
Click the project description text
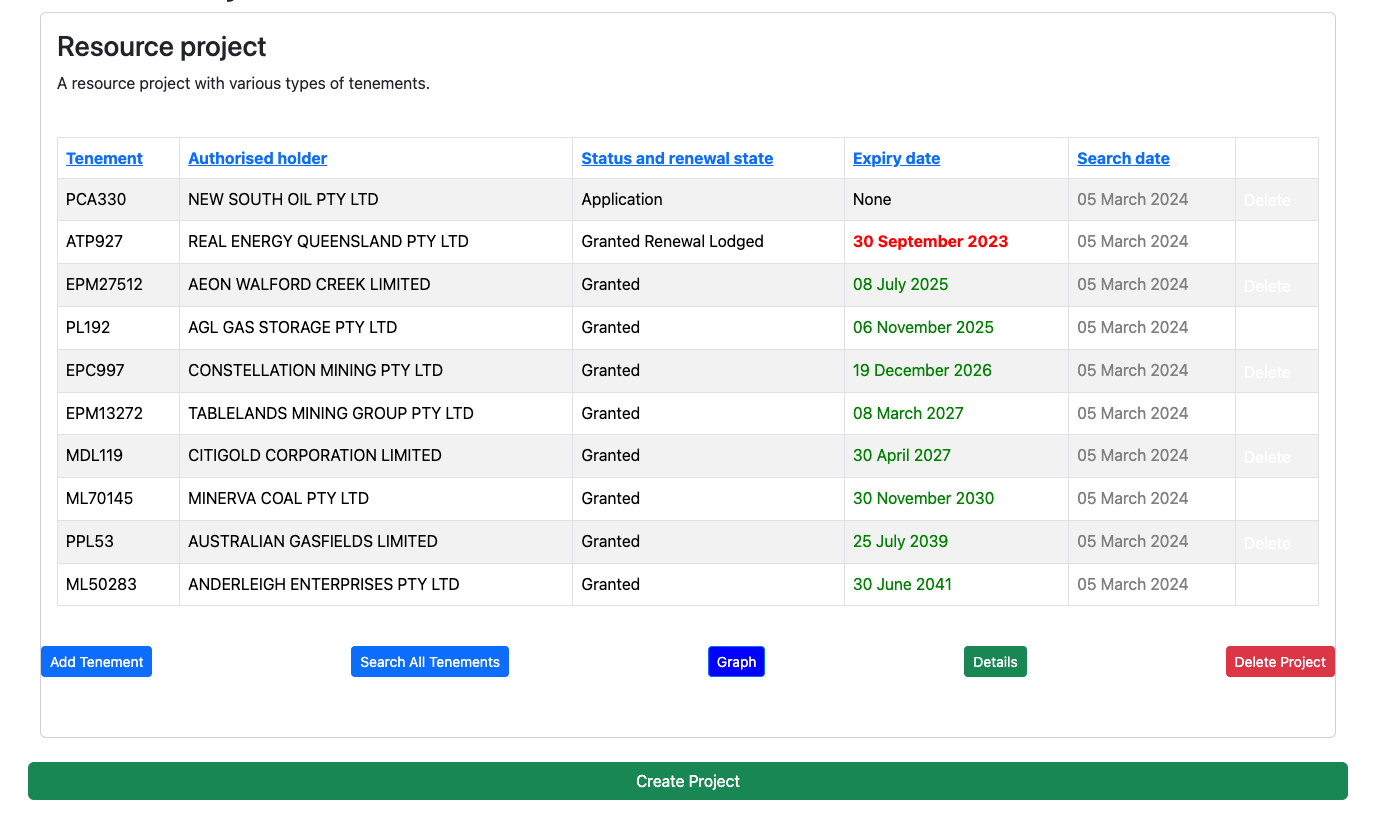243,83
